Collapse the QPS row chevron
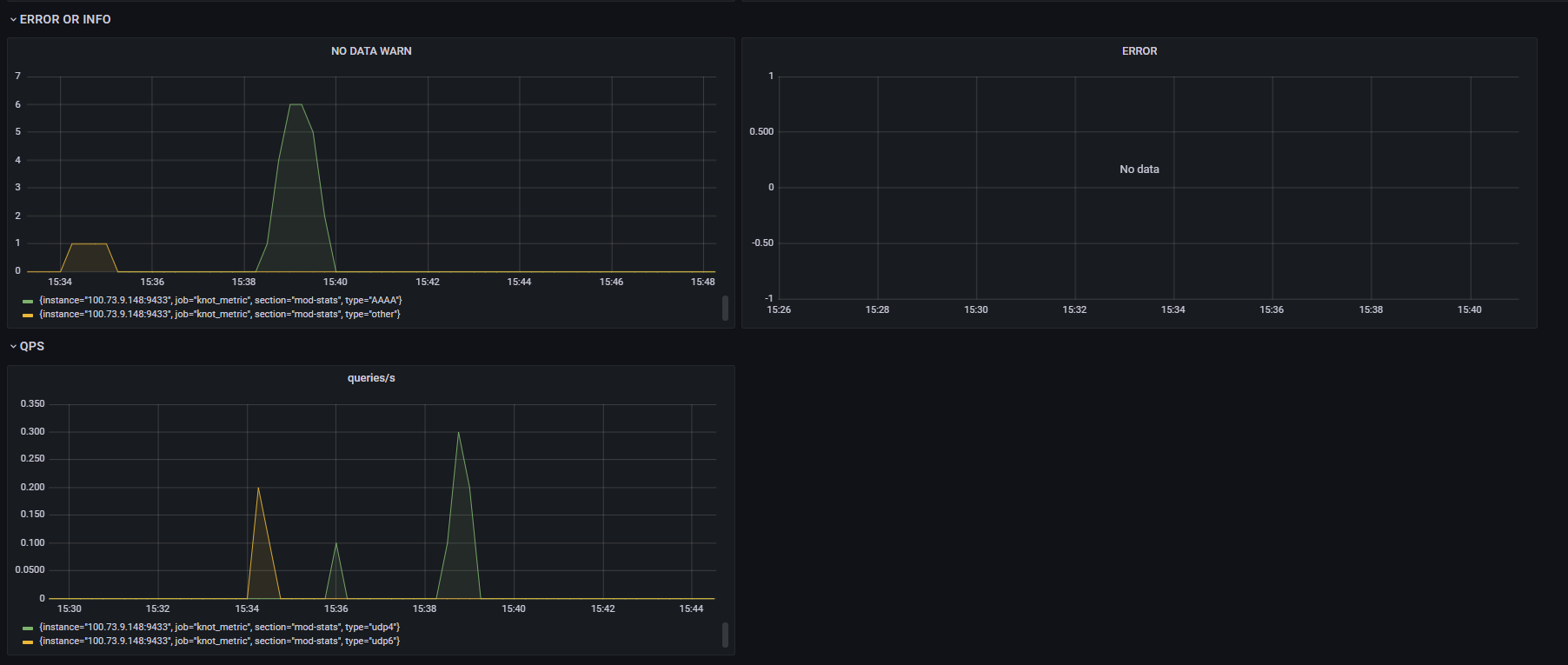Viewport: 1568px width, 665px height. click(13, 346)
